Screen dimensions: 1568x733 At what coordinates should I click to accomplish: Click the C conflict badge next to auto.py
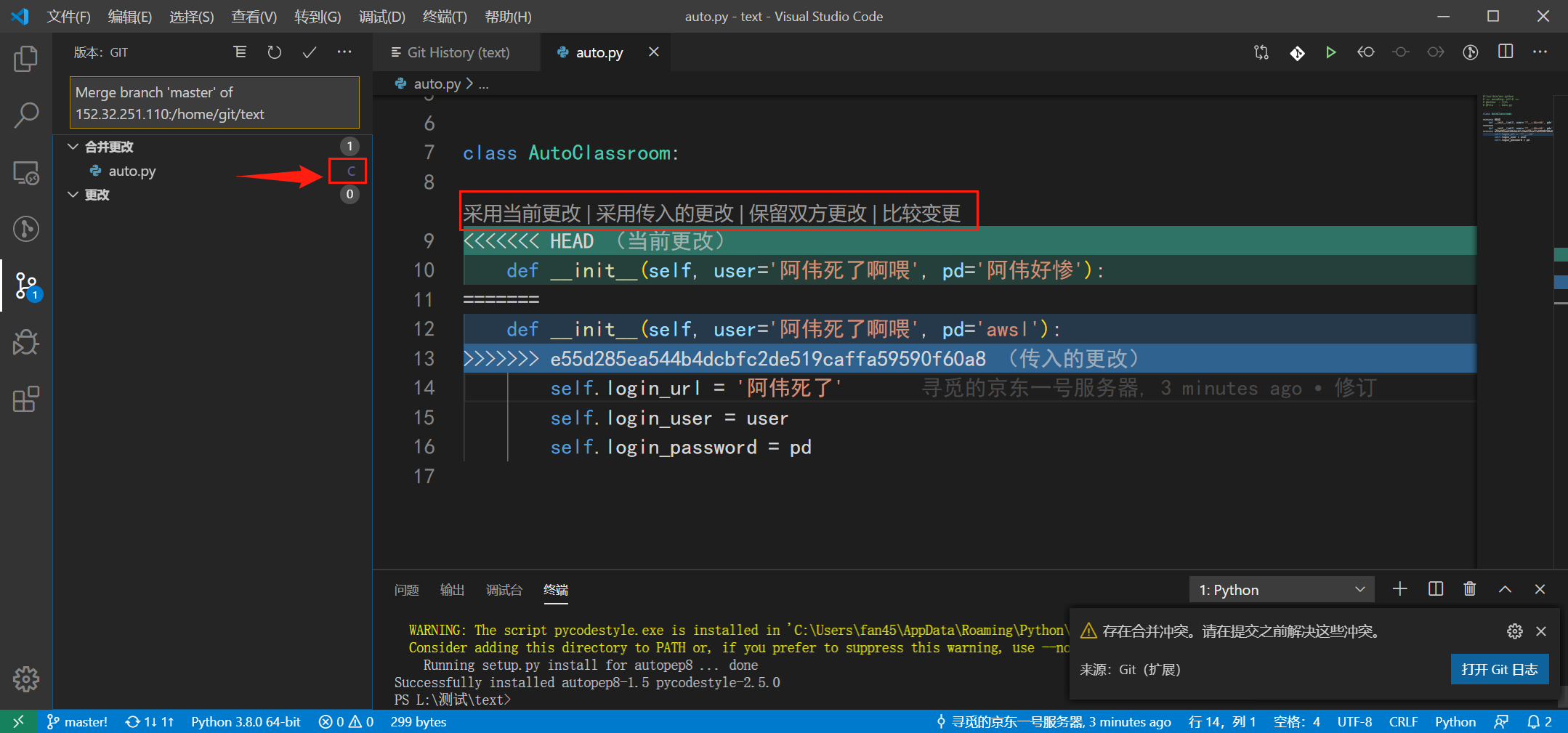(348, 171)
